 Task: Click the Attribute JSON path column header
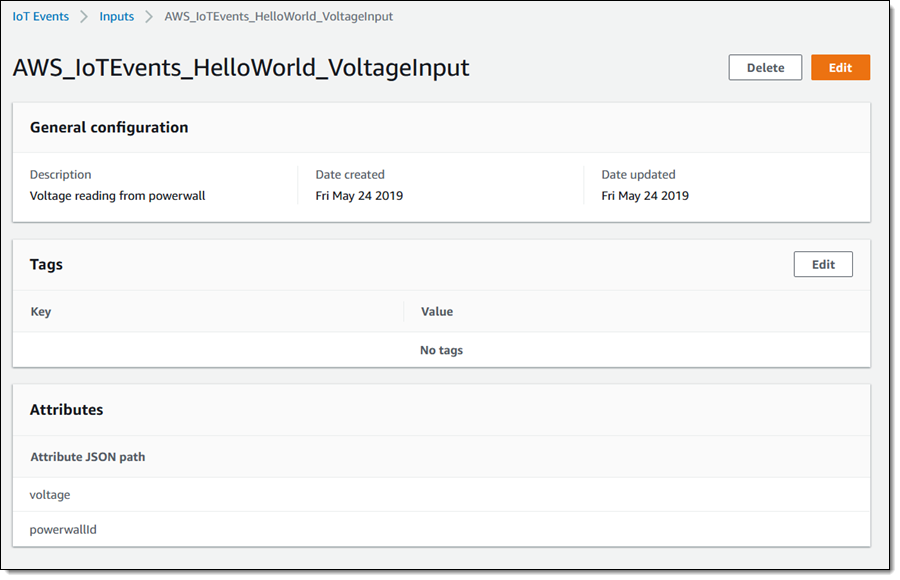[x=87, y=457]
